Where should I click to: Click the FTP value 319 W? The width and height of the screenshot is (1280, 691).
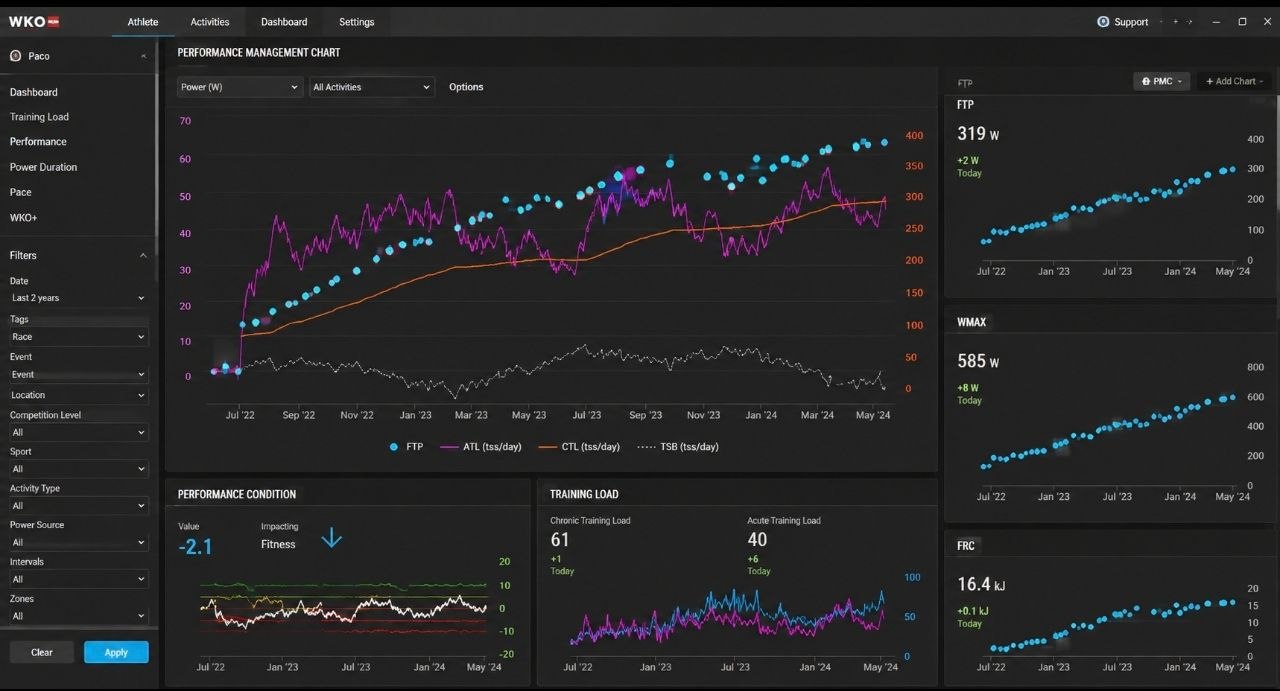pos(978,134)
